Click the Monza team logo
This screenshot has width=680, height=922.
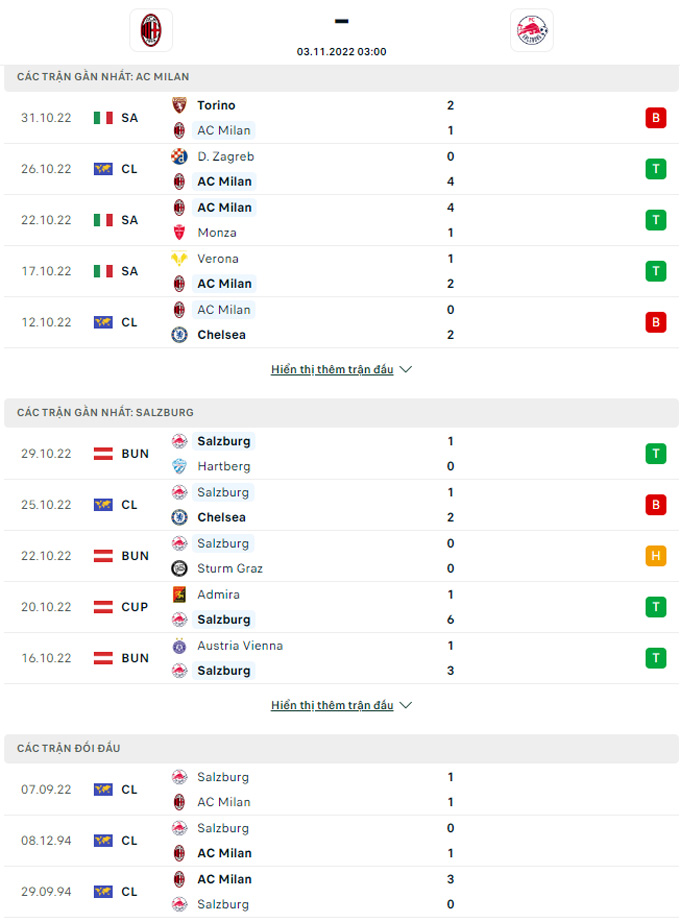[x=179, y=233]
